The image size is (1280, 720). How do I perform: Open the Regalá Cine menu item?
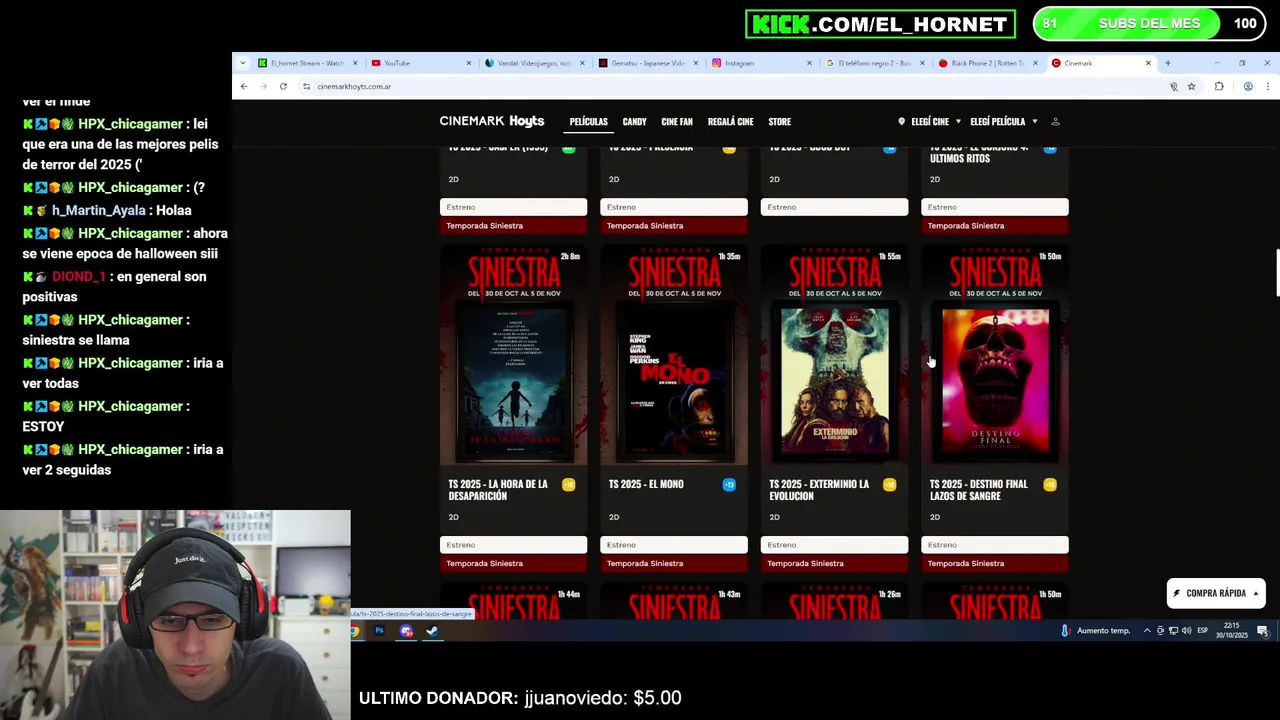730,122
